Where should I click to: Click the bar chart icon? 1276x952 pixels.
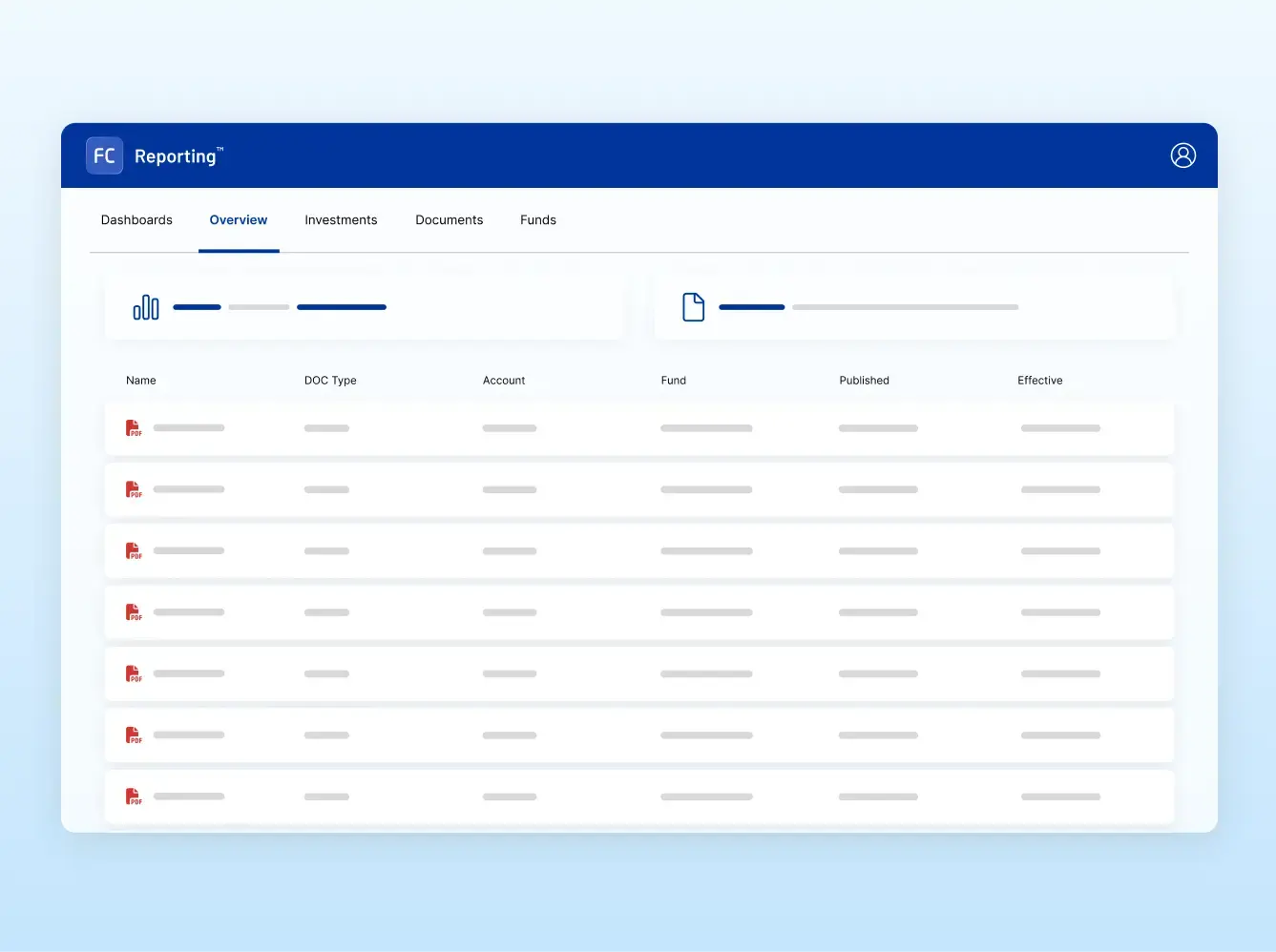[146, 307]
